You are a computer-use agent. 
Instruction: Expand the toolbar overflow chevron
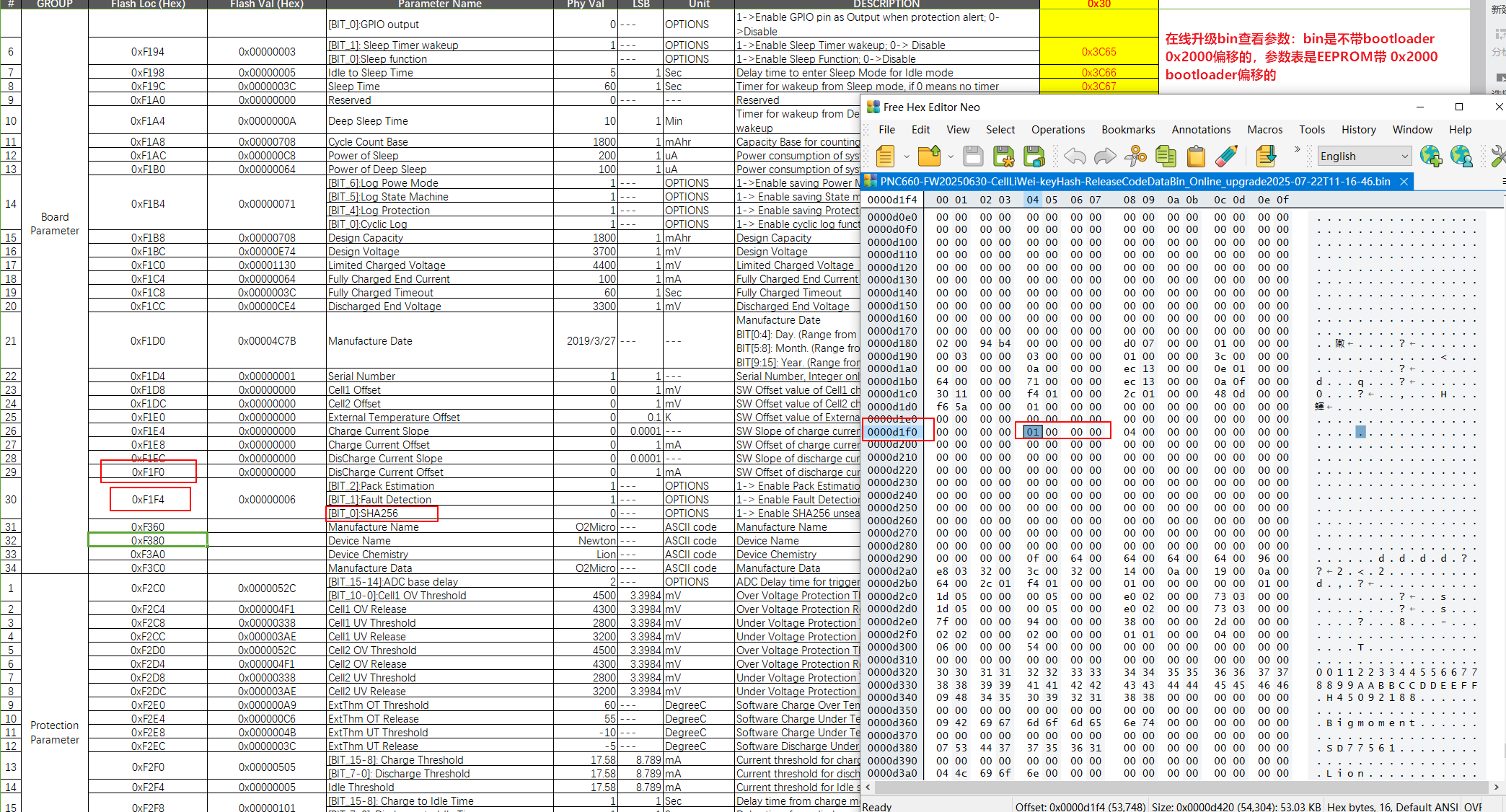point(1297,150)
